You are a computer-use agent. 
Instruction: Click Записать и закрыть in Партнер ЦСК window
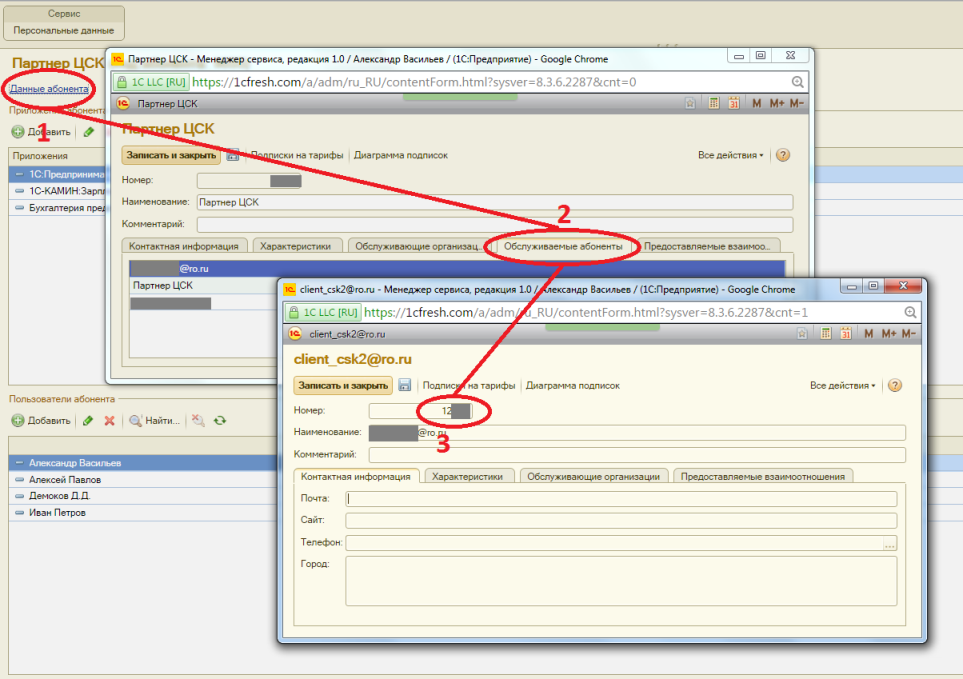coord(171,155)
